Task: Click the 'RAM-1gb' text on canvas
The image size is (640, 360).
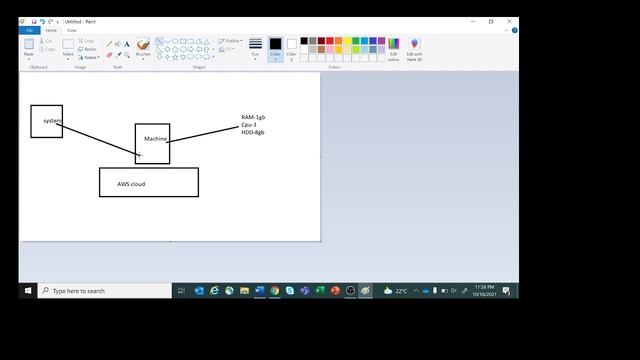Action: (x=253, y=117)
